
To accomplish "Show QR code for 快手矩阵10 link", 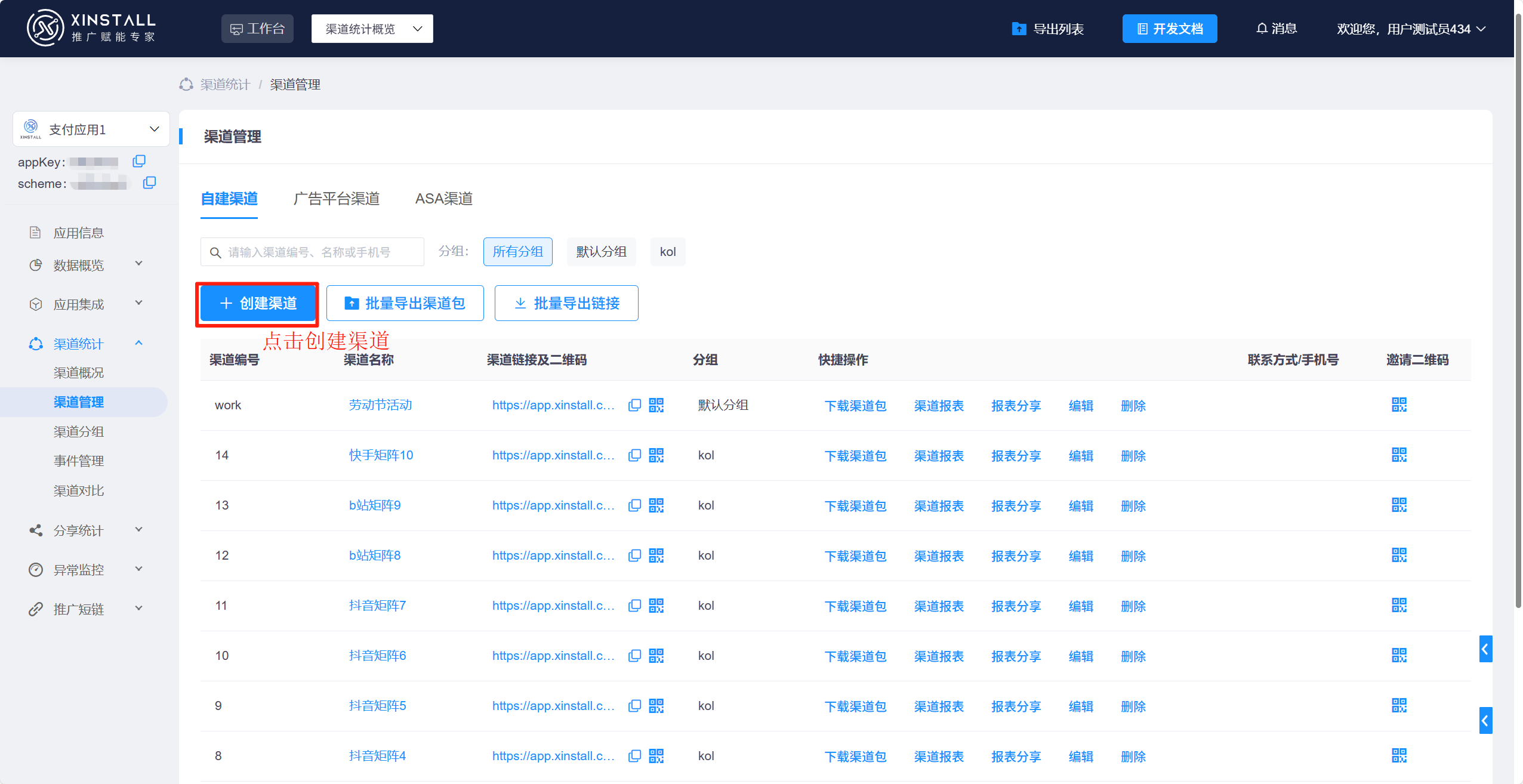I will click(x=656, y=455).
